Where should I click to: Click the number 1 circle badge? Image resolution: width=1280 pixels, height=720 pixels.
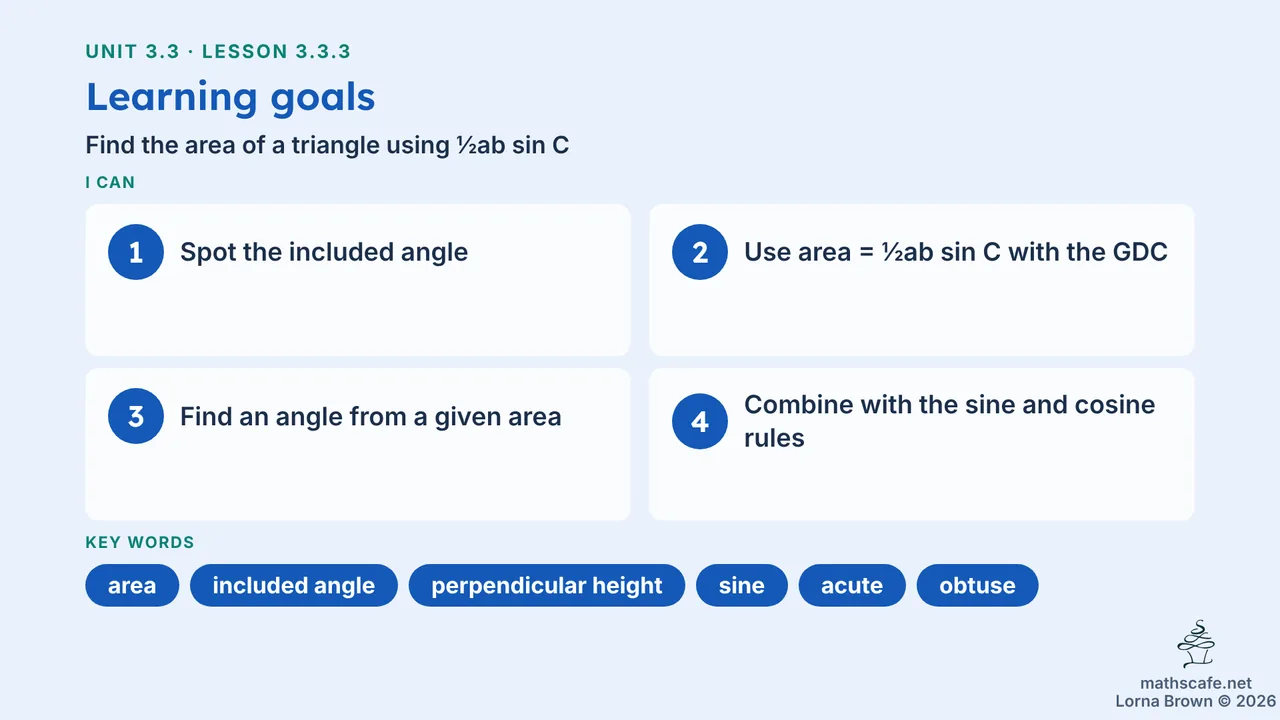[x=136, y=252]
